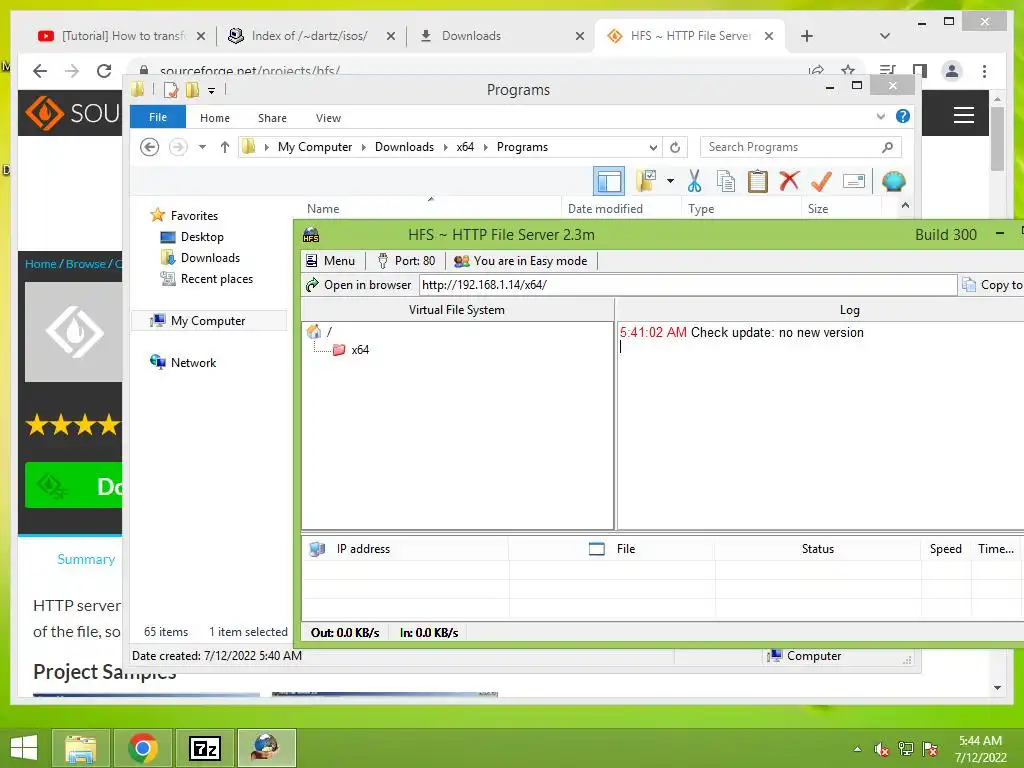Click the IP address column header in HFS
This screenshot has width=1024, height=768.
click(405, 549)
